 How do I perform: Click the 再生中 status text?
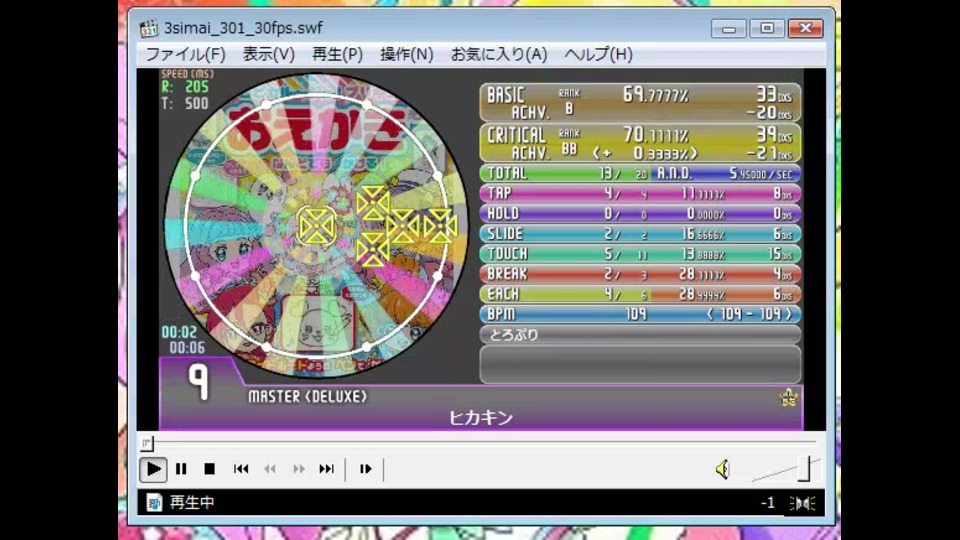tap(192, 503)
